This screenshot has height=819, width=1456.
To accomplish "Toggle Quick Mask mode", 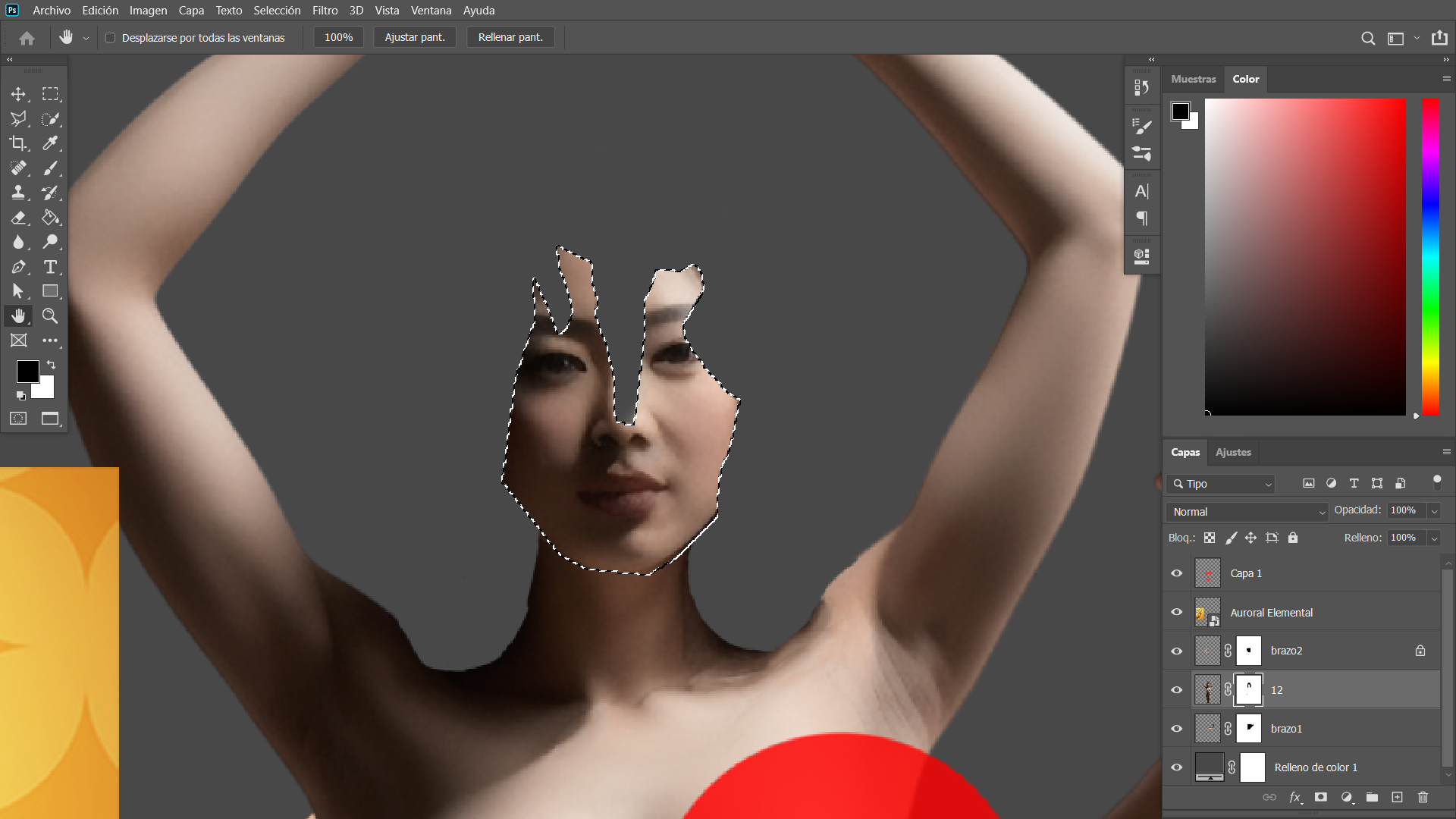I will tap(18, 419).
